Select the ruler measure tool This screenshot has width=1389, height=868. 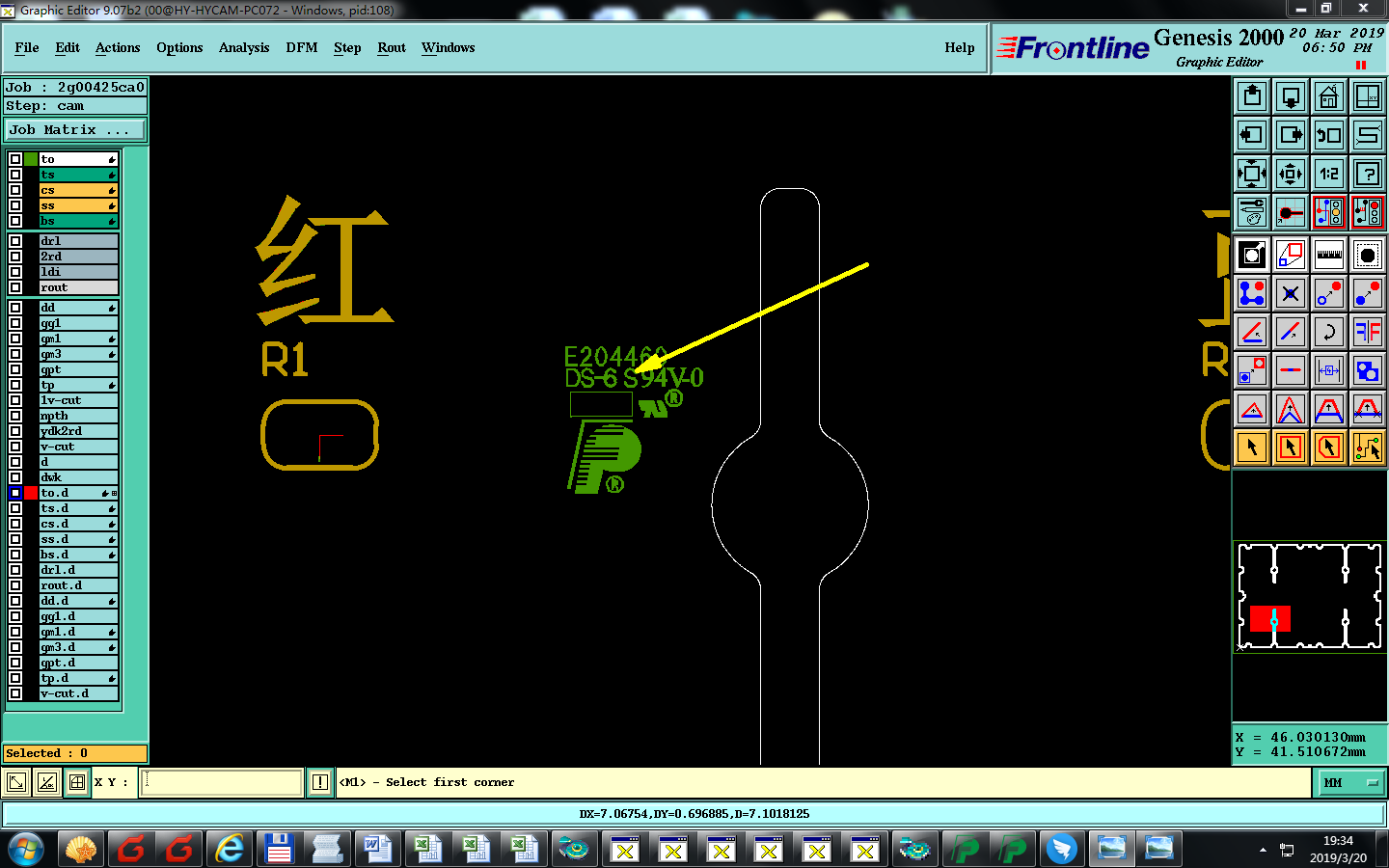pos(1329,255)
